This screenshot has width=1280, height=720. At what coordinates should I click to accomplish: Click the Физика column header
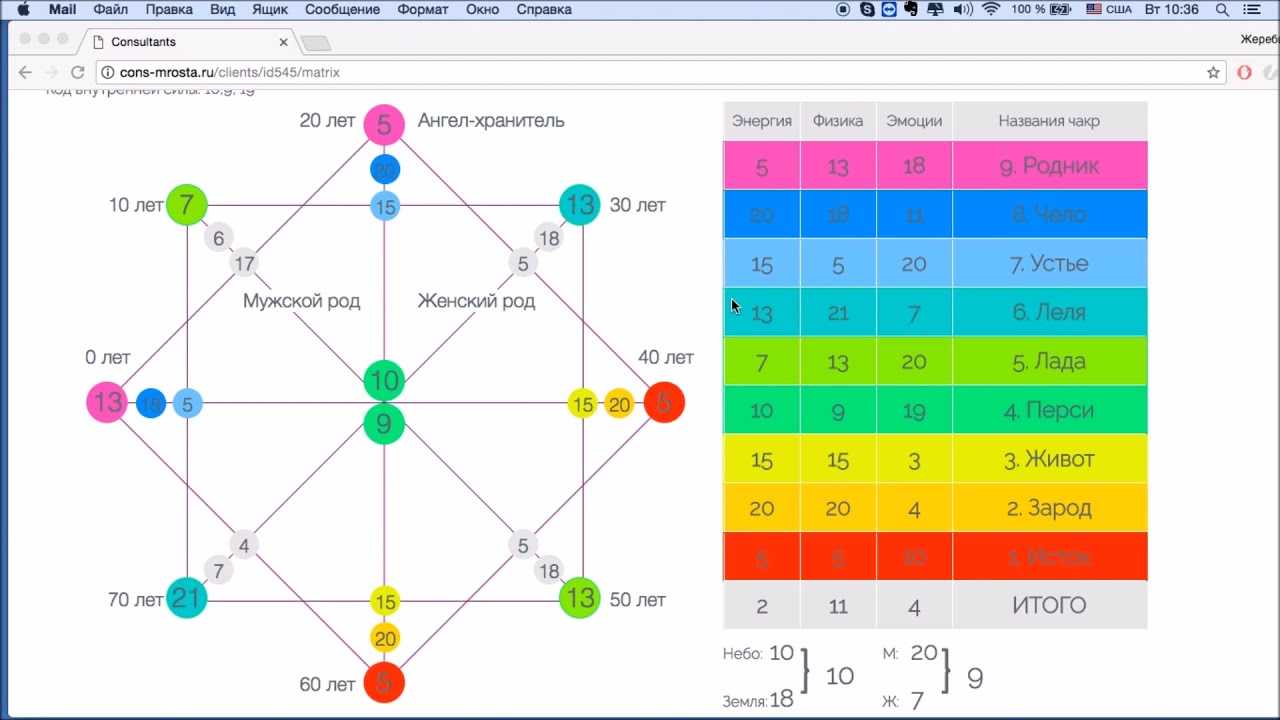(x=838, y=121)
